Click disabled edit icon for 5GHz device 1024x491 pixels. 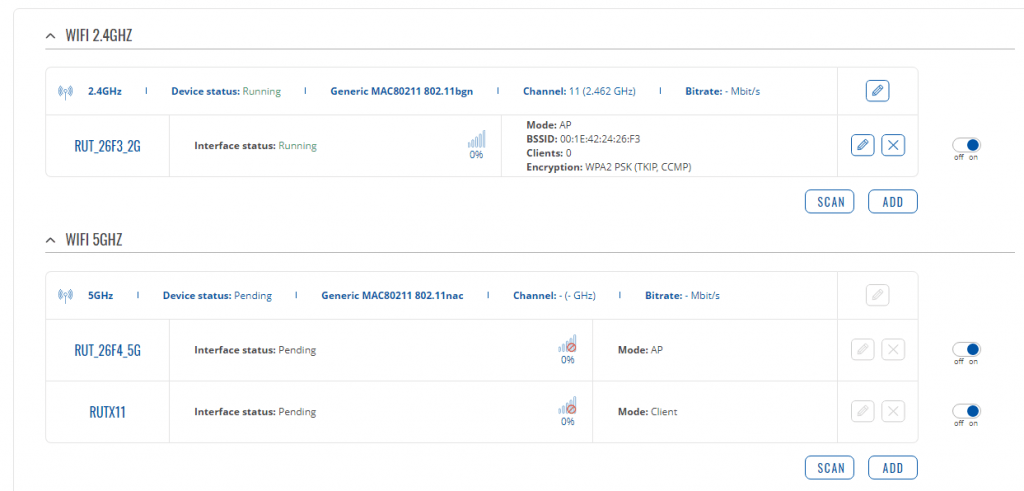[878, 295]
